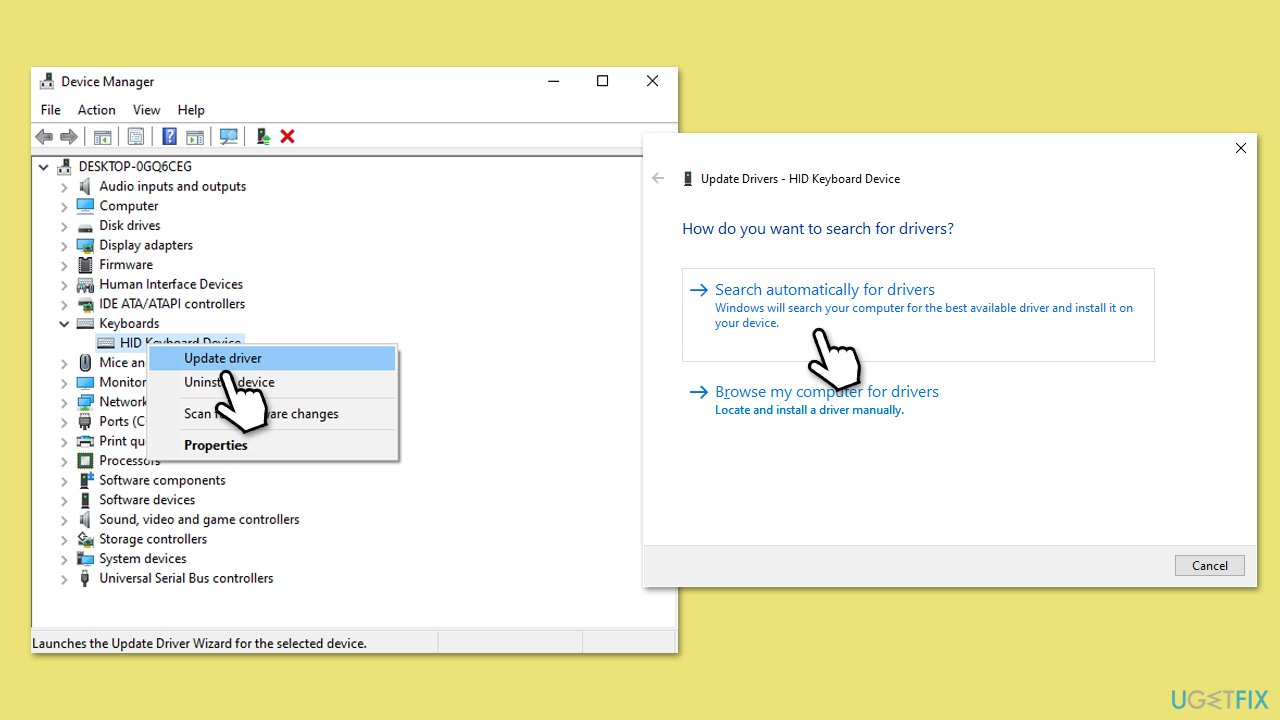This screenshot has width=1280, height=720.
Task: Click the Update device driver toolbar icon
Action: coord(263,136)
